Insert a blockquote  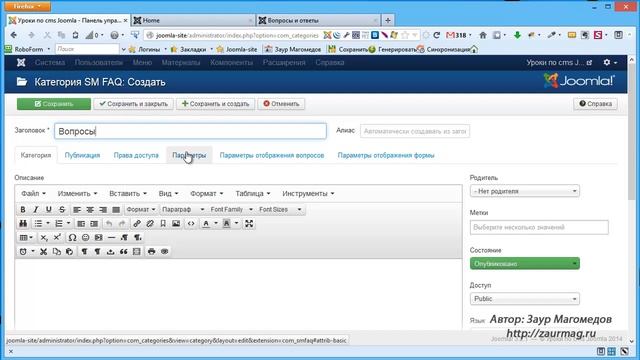pos(123,251)
